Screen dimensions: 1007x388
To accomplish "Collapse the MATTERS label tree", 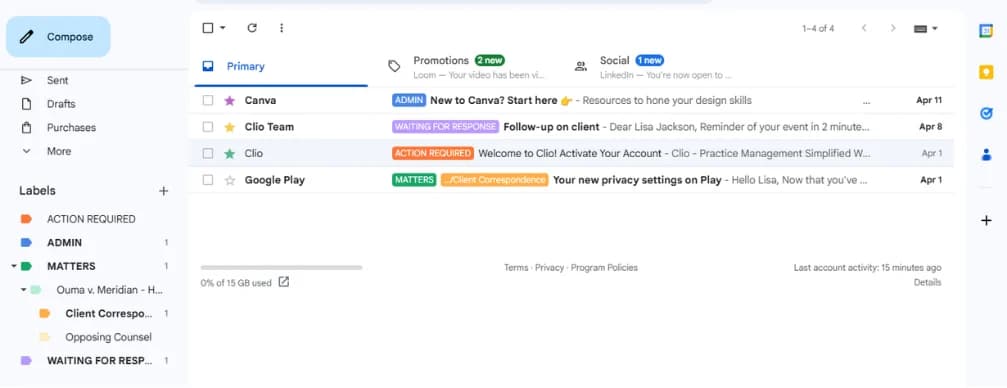I will click(x=13, y=266).
